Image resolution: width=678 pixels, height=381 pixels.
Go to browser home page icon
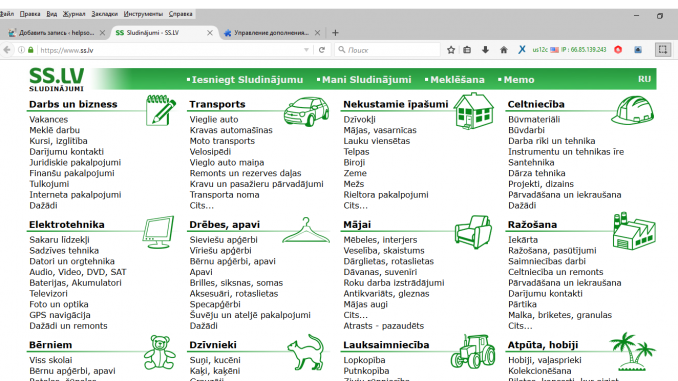503,50
